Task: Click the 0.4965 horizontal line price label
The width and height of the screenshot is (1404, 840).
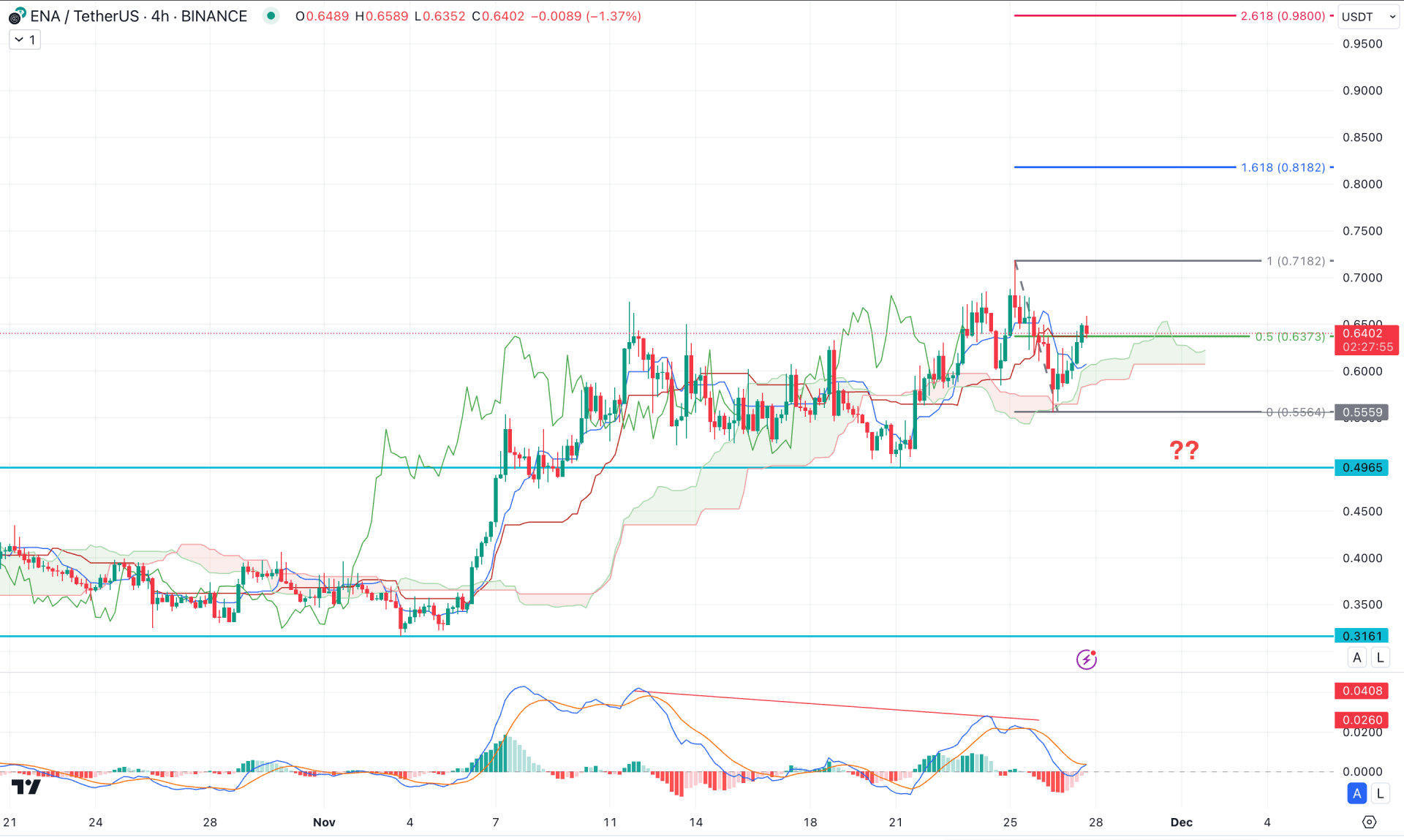Action: tap(1362, 468)
